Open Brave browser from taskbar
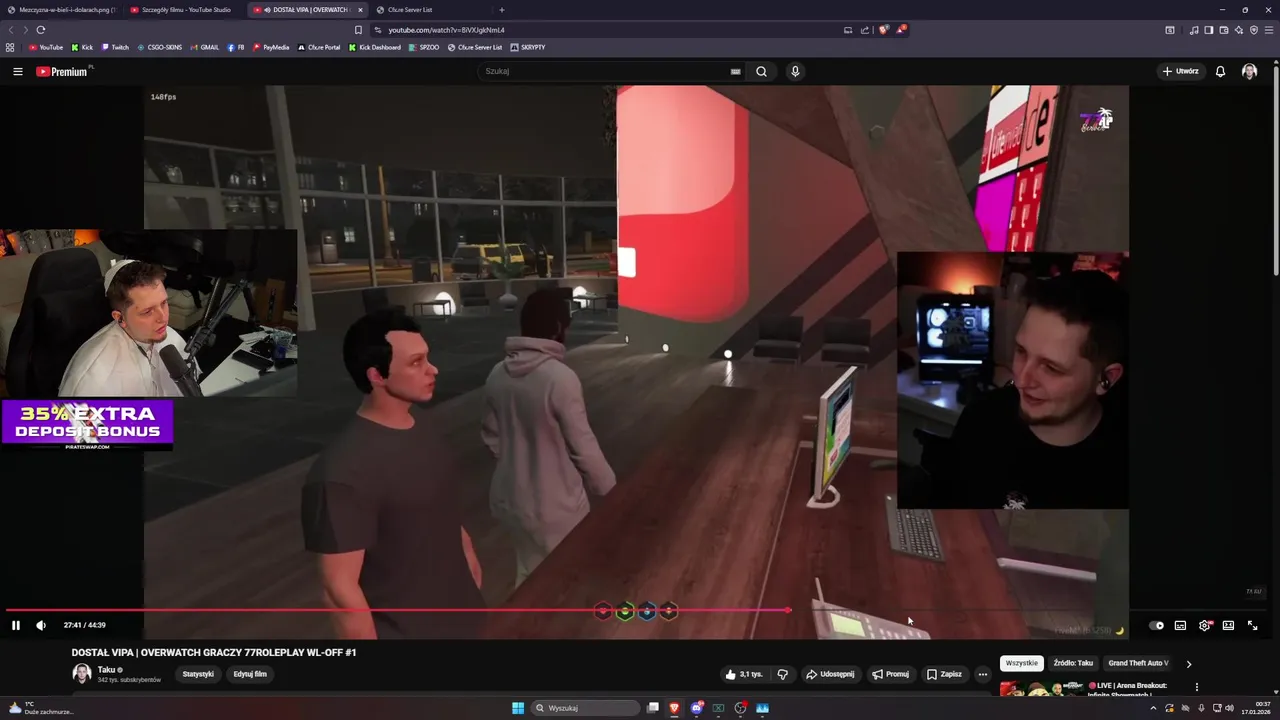Image resolution: width=1280 pixels, height=720 pixels. [x=674, y=708]
